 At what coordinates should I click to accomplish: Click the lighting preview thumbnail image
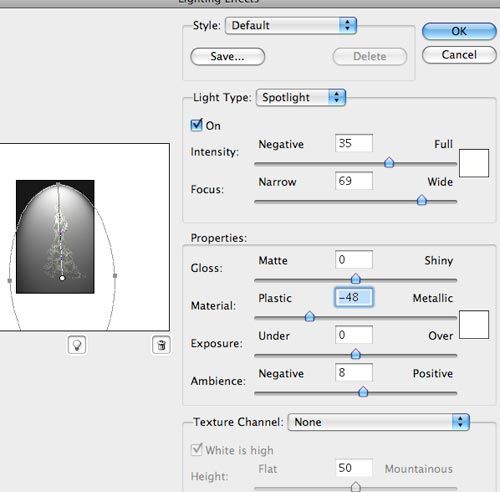pyautogui.click(x=55, y=237)
